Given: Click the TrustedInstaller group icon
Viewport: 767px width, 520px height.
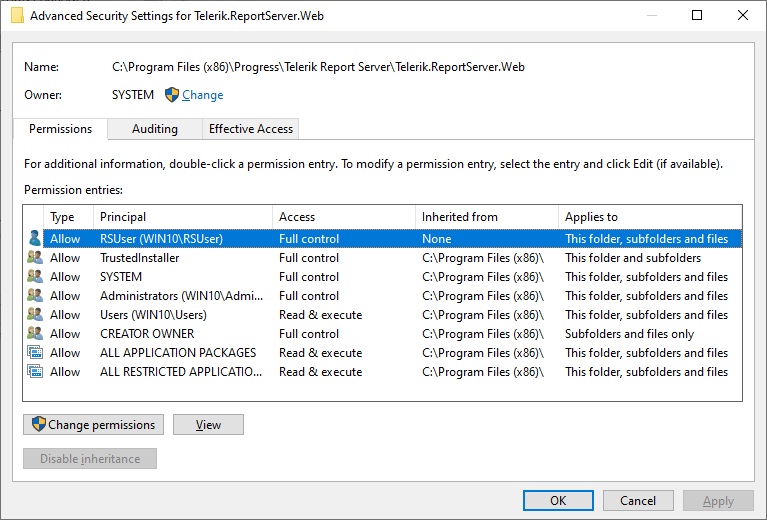Looking at the screenshot, I should tap(35, 257).
